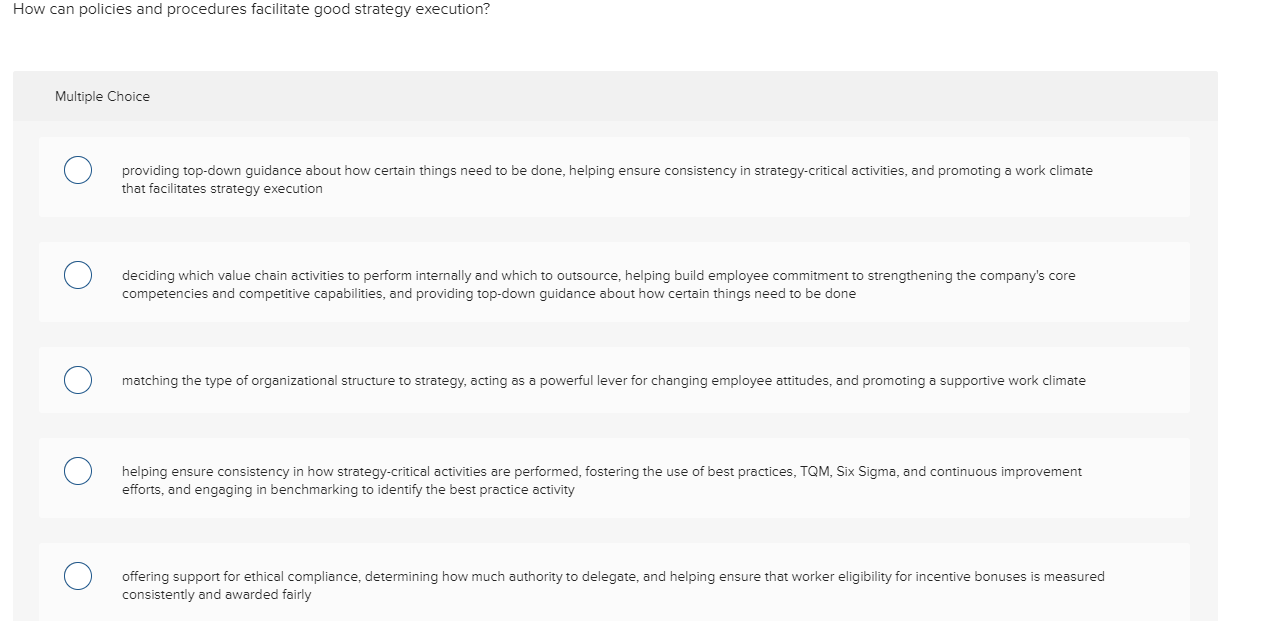
Task: Click the phrase continuous improvement efforts
Action: pos(1022,471)
